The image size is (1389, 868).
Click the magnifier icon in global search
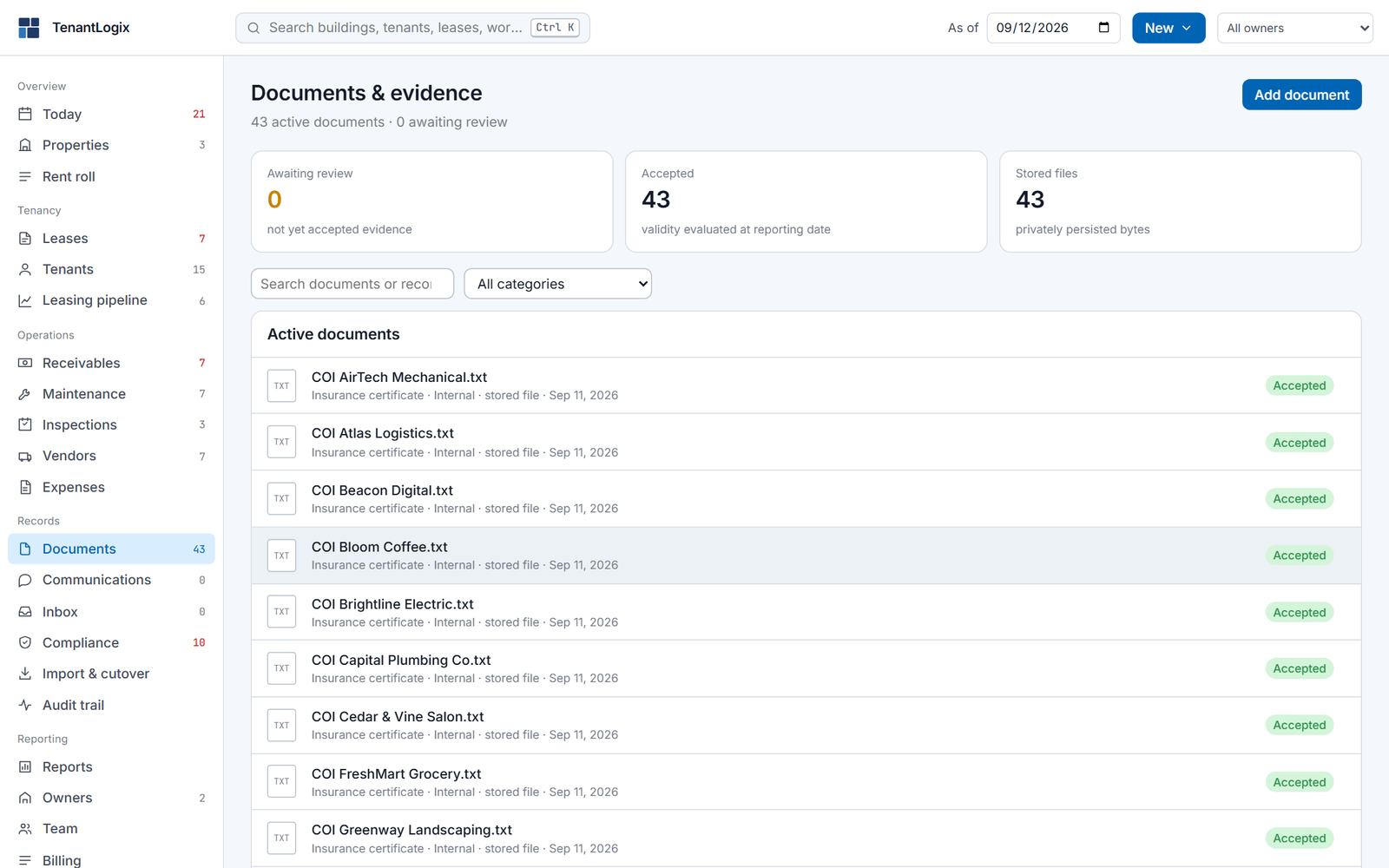253,28
